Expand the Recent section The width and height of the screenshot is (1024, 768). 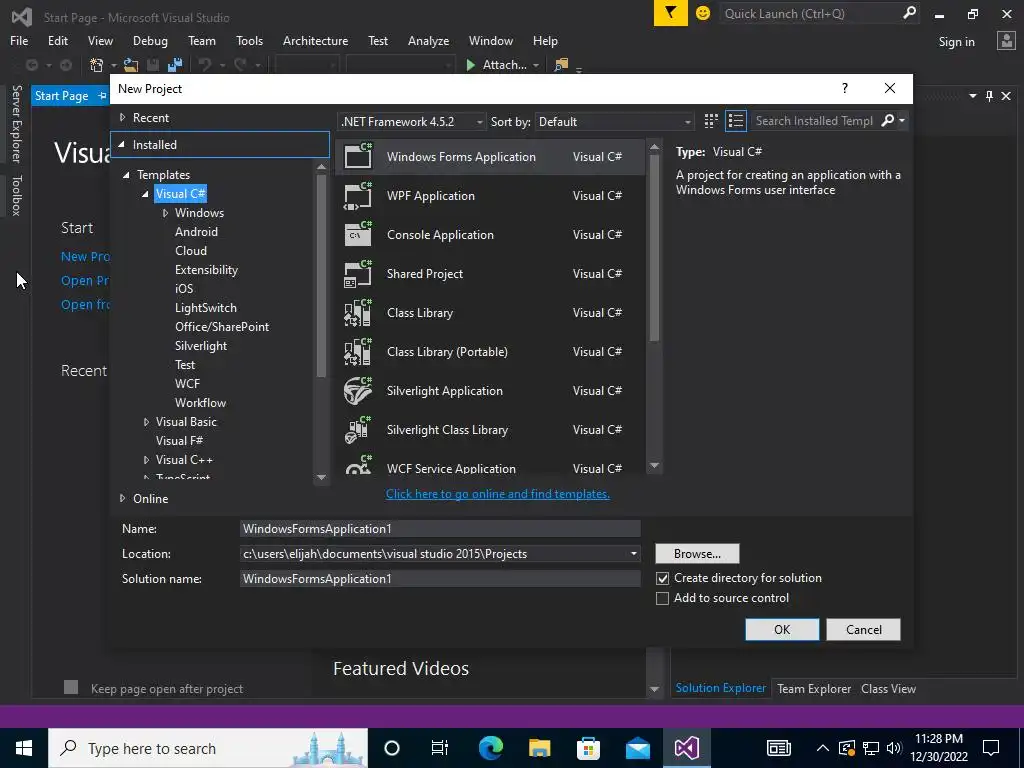coord(122,118)
